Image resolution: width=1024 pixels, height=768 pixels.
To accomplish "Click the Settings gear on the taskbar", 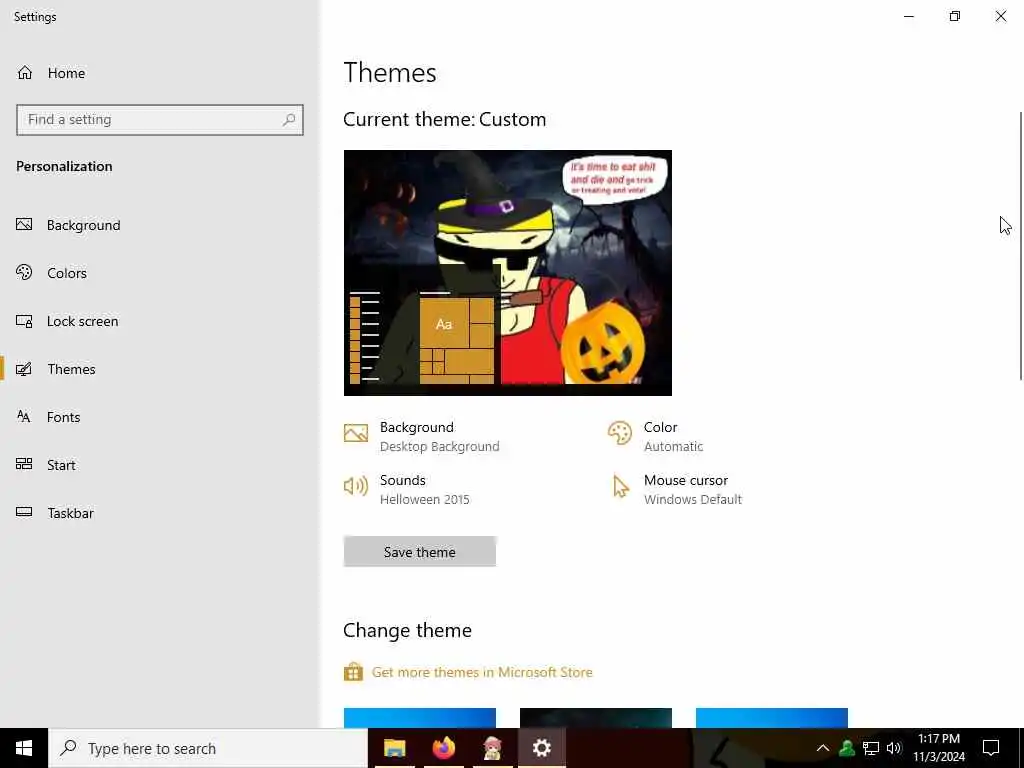I will [x=541, y=748].
